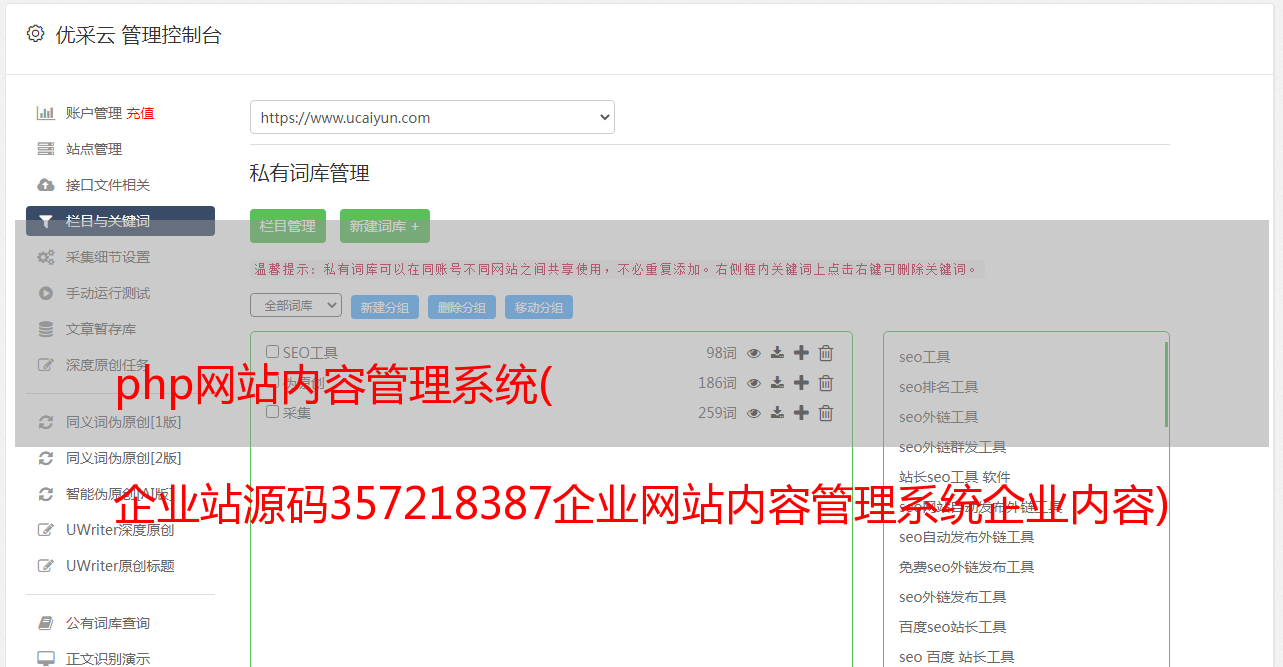
Task: Select 采集细节设置 in the sidebar
Action: click(108, 257)
